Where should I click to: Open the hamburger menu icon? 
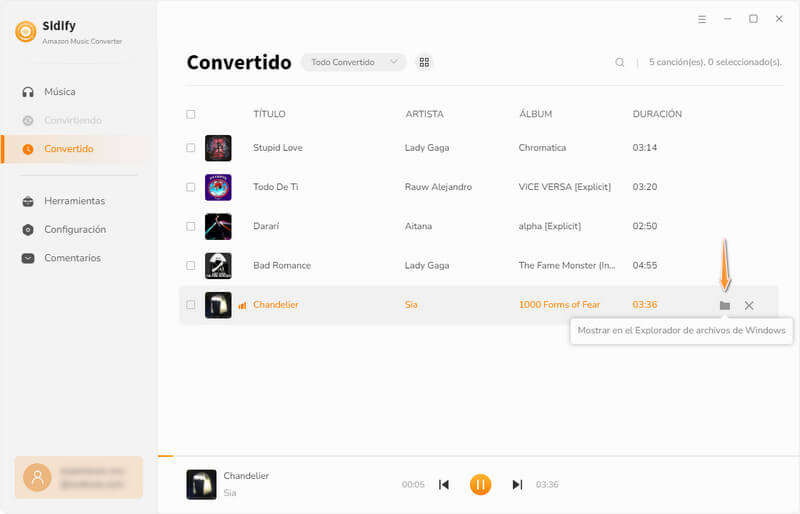click(x=702, y=19)
